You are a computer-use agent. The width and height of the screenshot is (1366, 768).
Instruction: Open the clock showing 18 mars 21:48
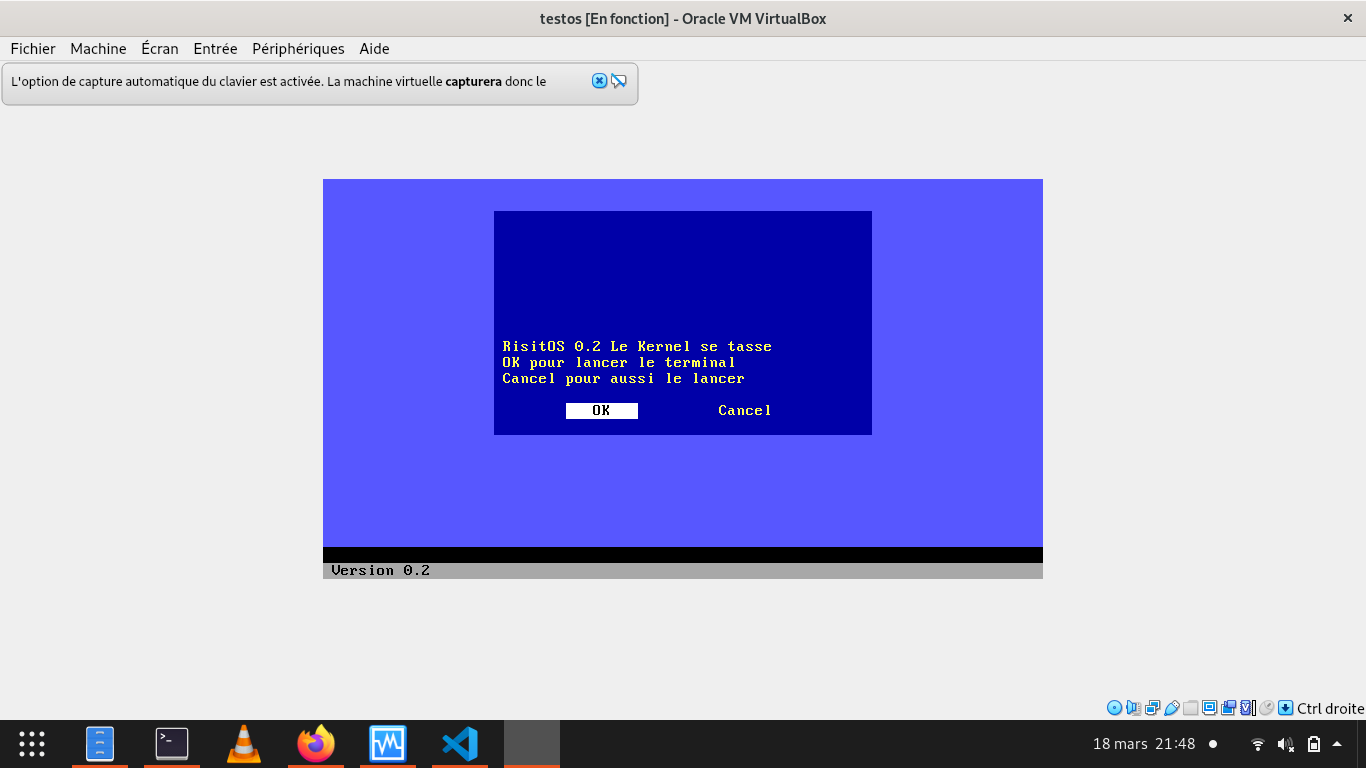1143,743
